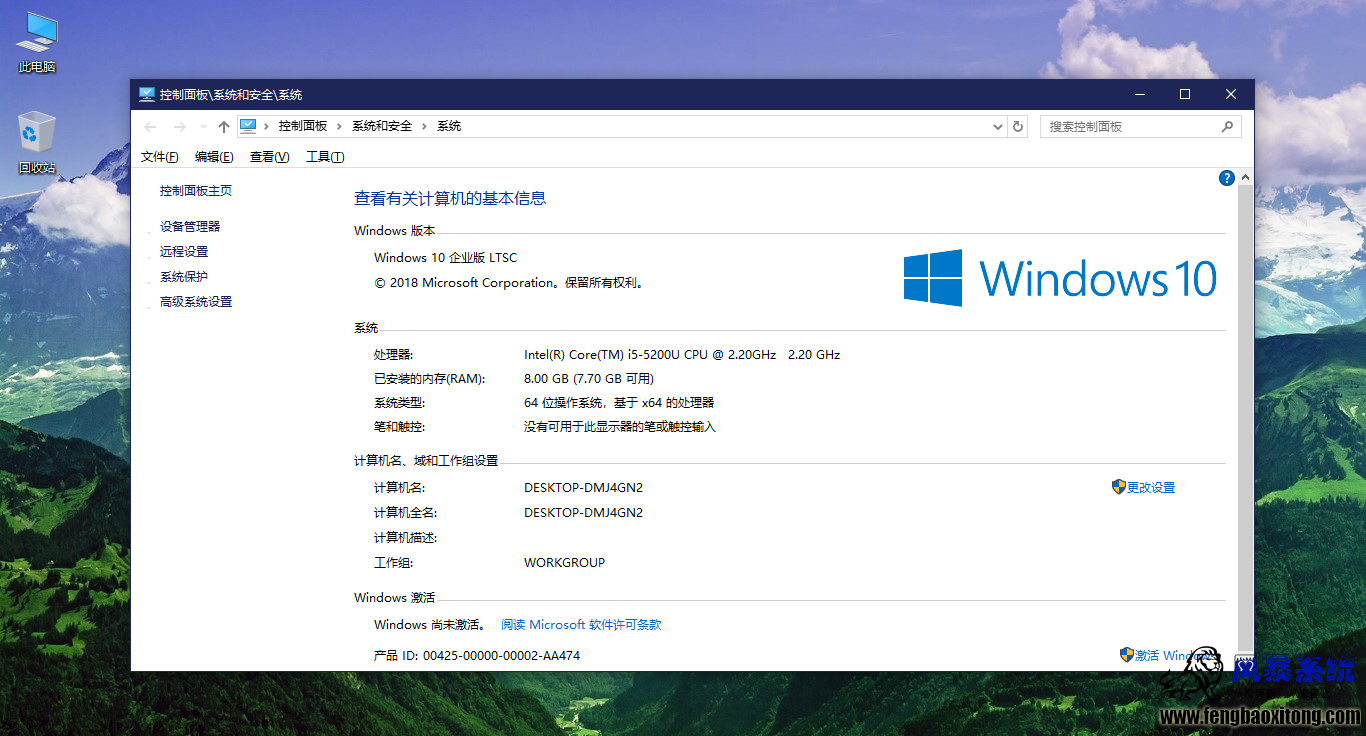This screenshot has width=1366, height=736.
Task: Select the 回收站 recycle bin icon
Action: [x=37, y=143]
